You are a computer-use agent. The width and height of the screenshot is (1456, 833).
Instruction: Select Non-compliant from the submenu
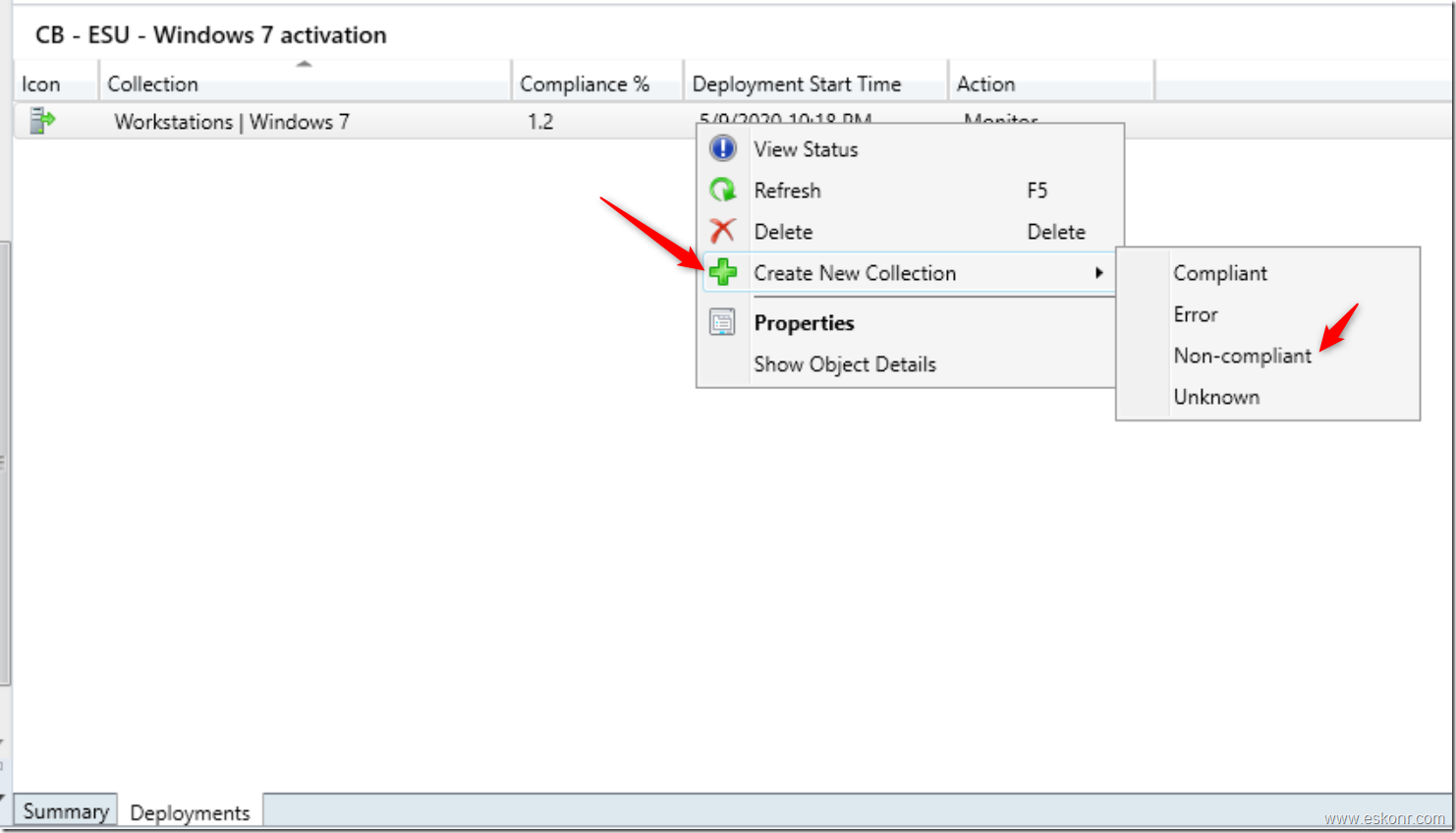1242,356
